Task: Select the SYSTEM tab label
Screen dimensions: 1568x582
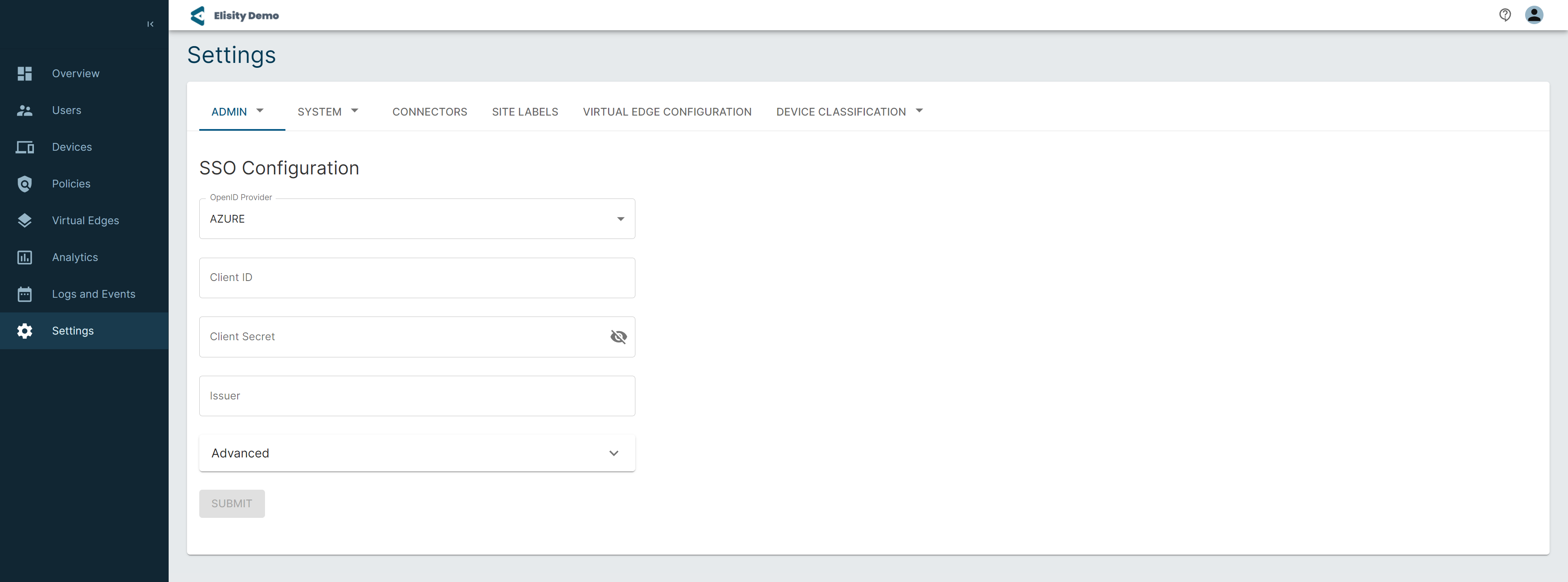Action: (x=320, y=112)
